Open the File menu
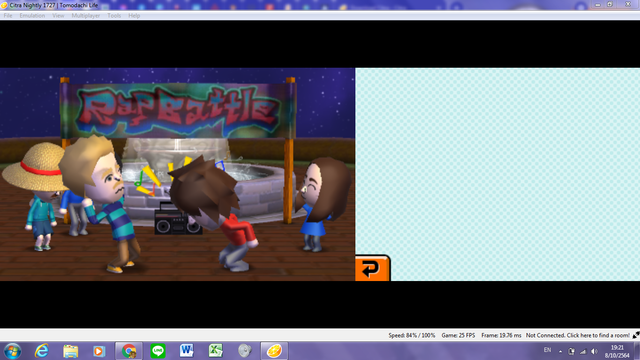640x360 pixels. 8,16
